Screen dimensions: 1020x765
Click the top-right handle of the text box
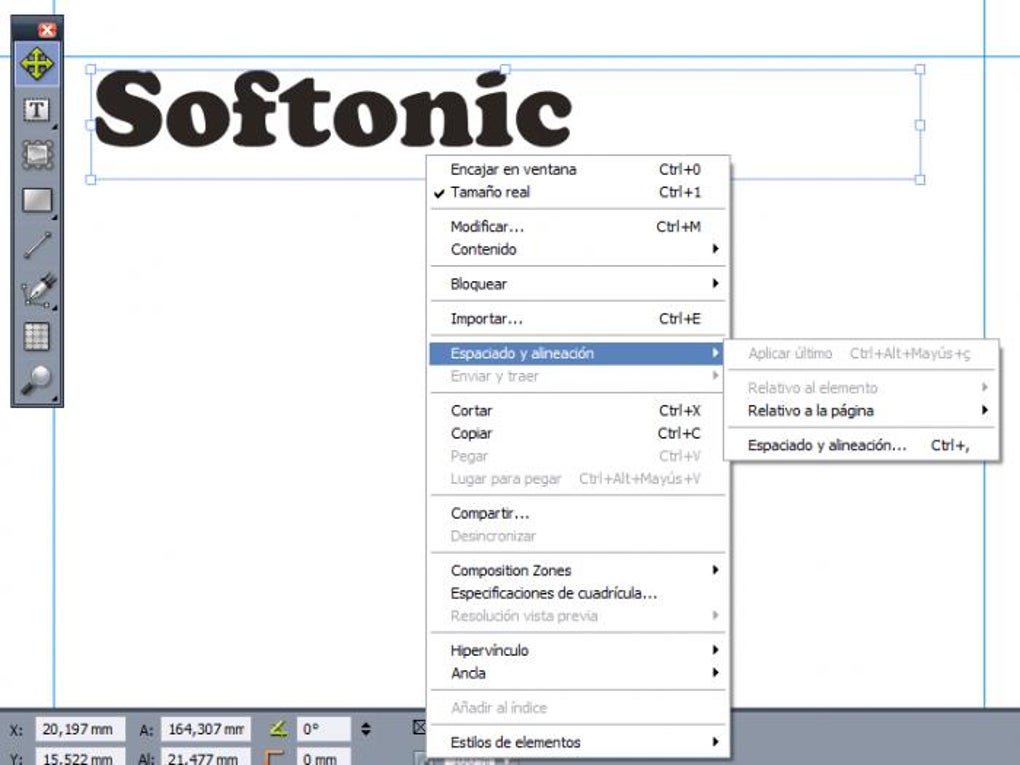click(920, 70)
